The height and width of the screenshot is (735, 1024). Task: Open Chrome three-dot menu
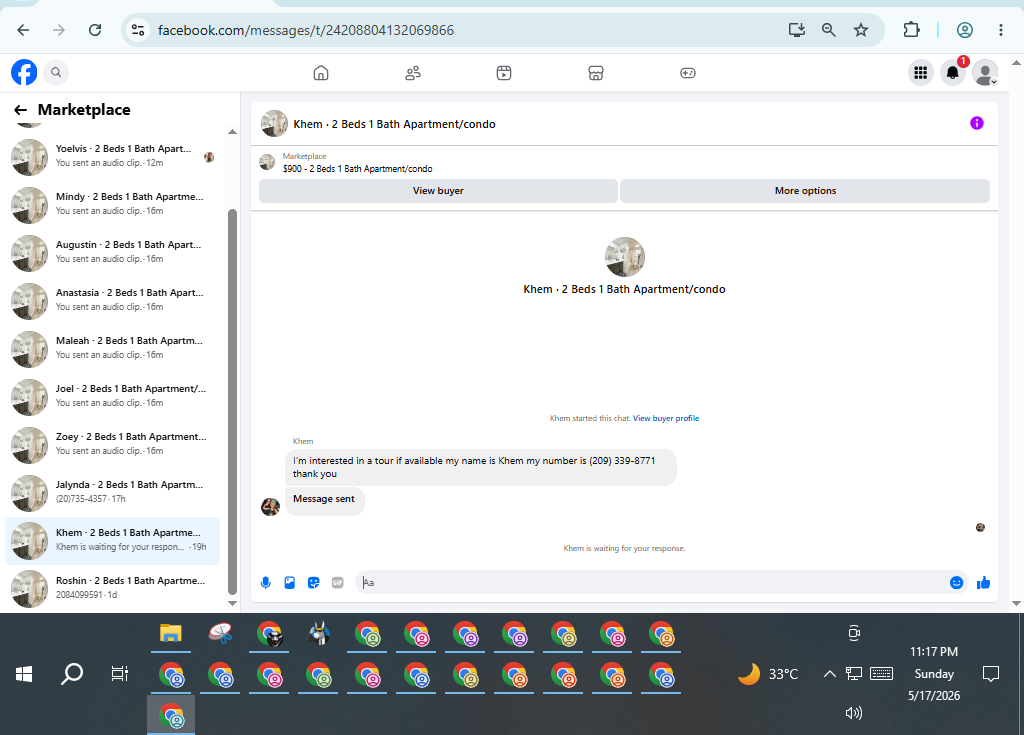[x=1000, y=30]
